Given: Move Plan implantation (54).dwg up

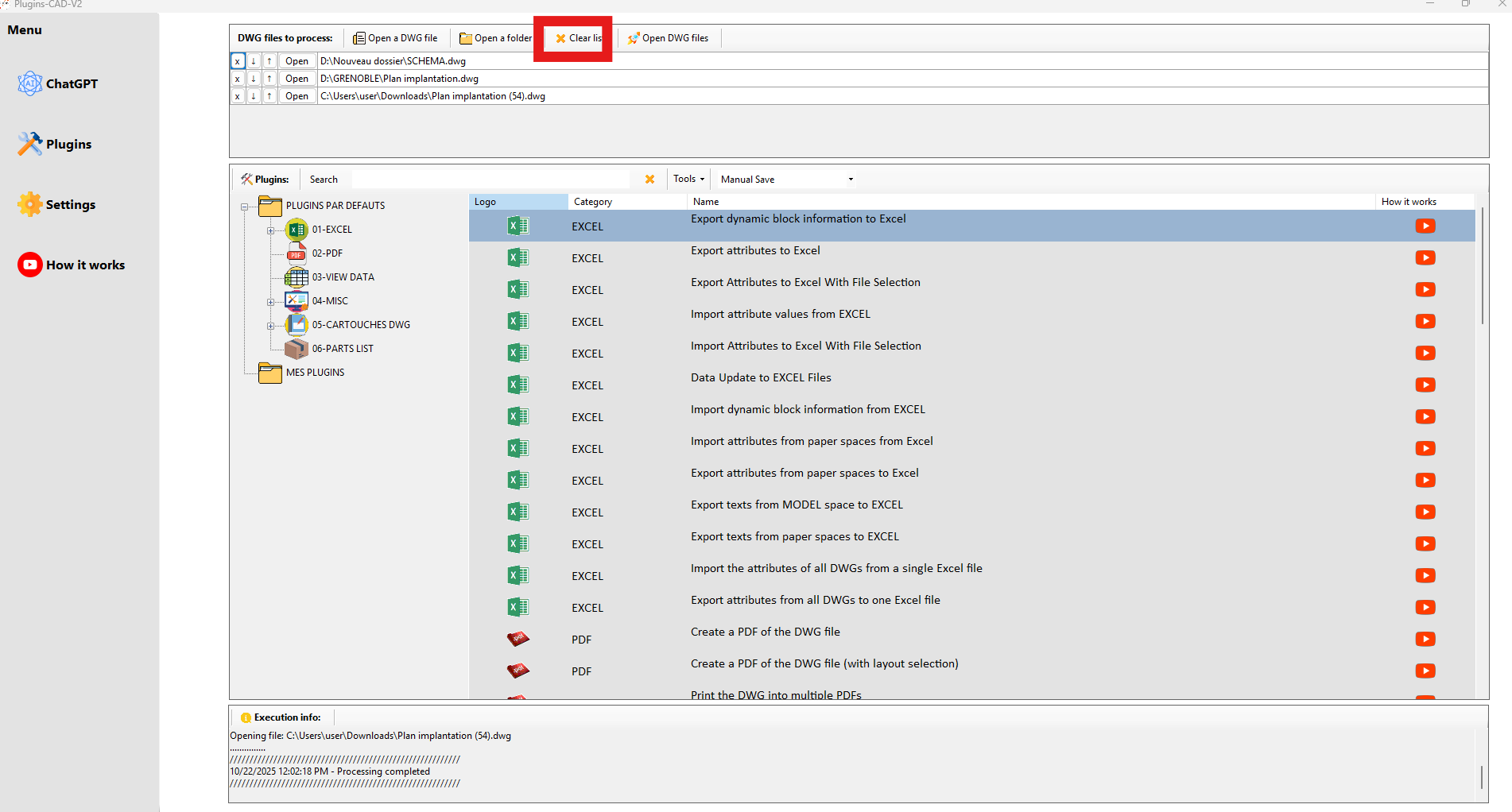Looking at the screenshot, I should [269, 96].
